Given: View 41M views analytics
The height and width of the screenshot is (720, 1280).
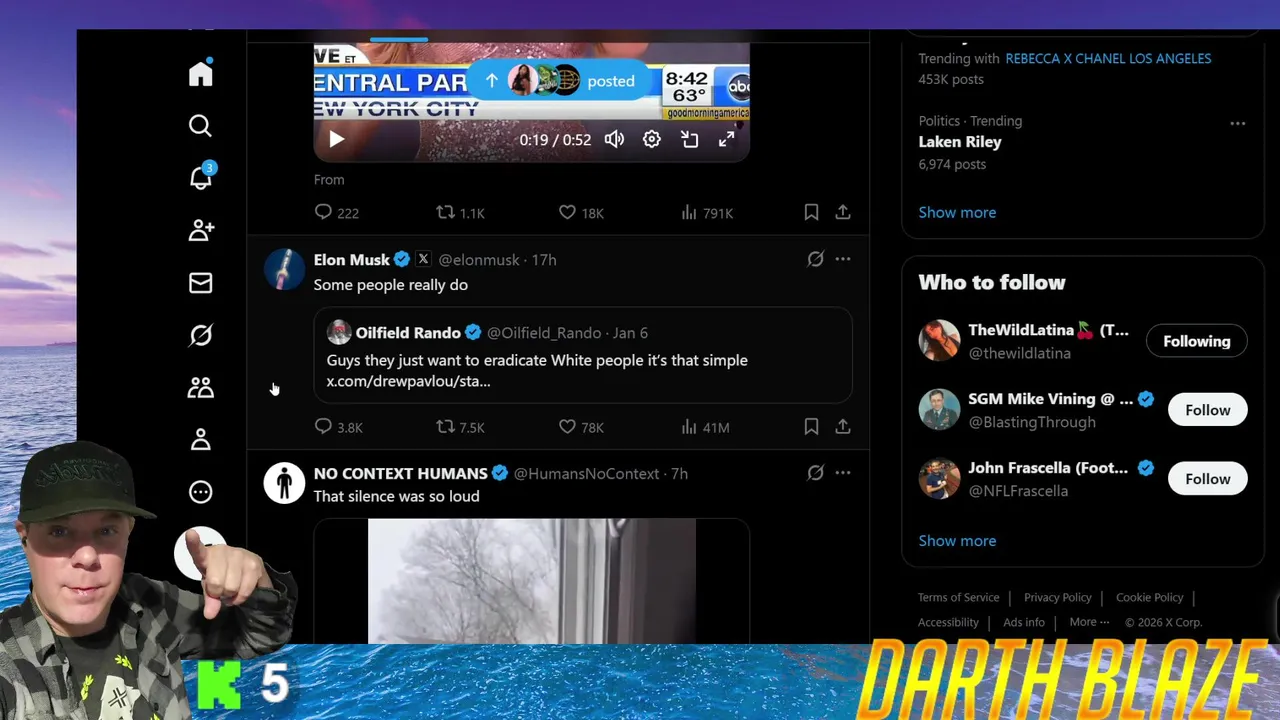Looking at the screenshot, I should coord(705,427).
